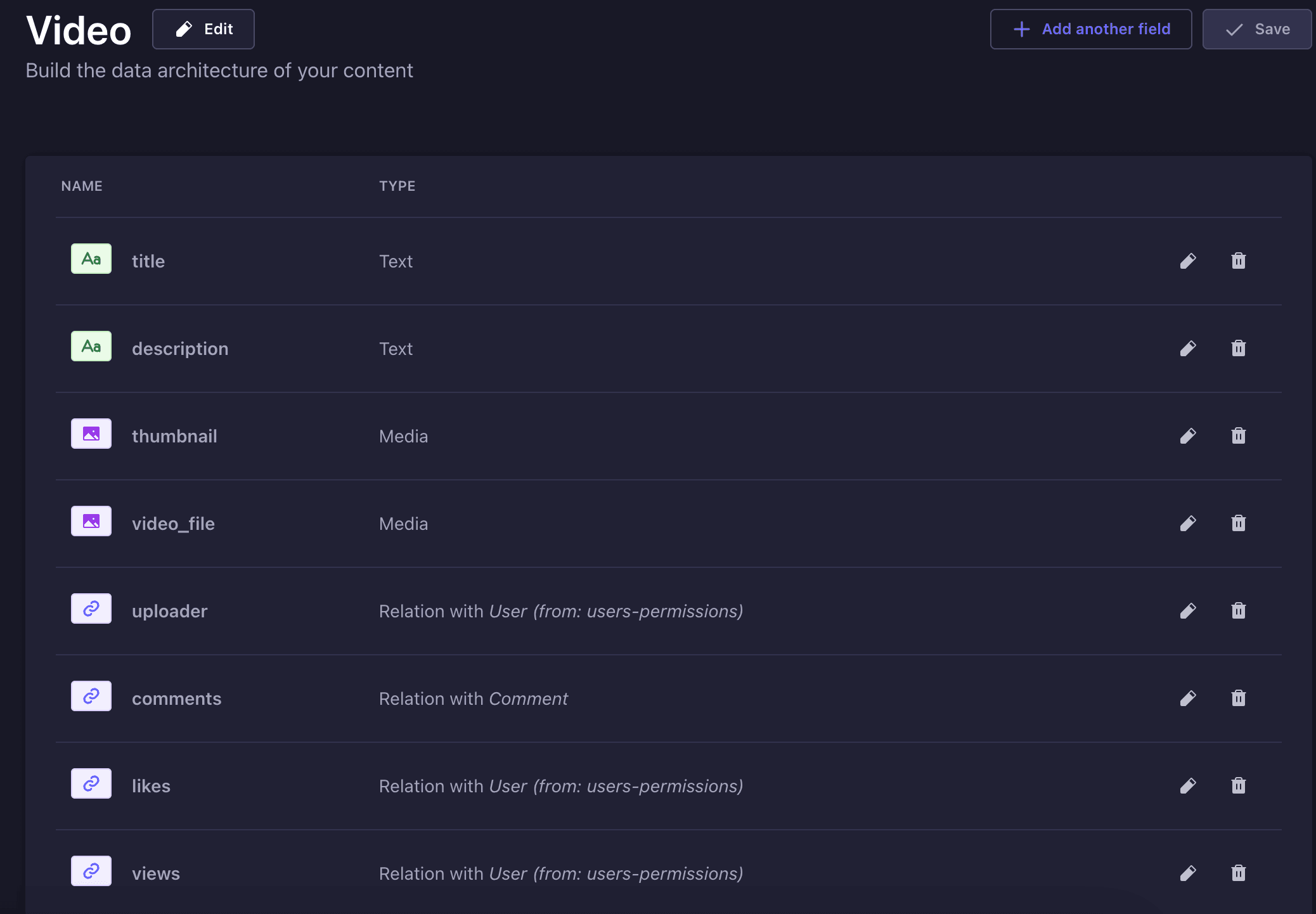1316x914 pixels.
Task: Click the likes field row name
Action: [151, 786]
